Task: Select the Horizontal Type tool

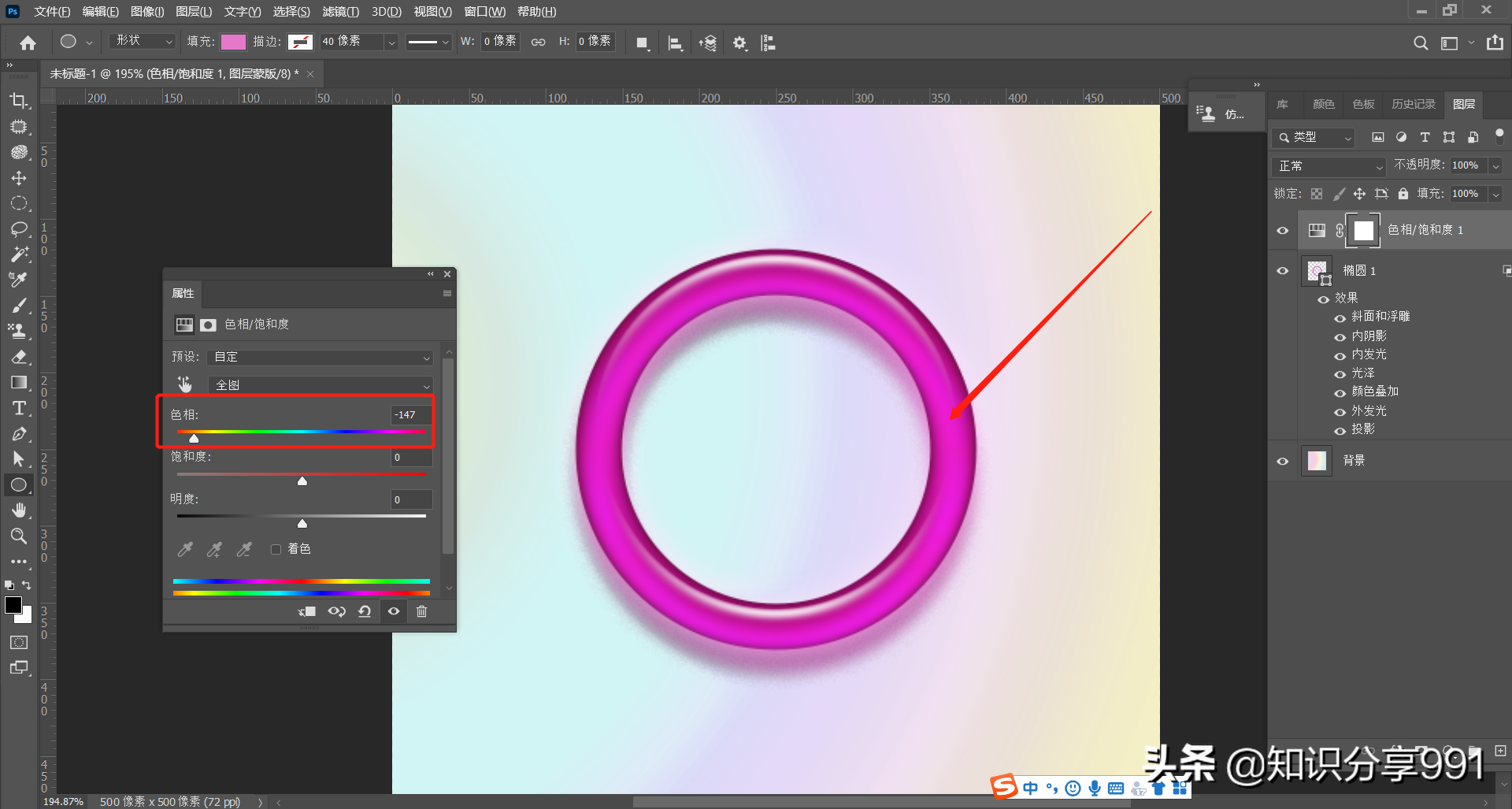Action: 19,408
